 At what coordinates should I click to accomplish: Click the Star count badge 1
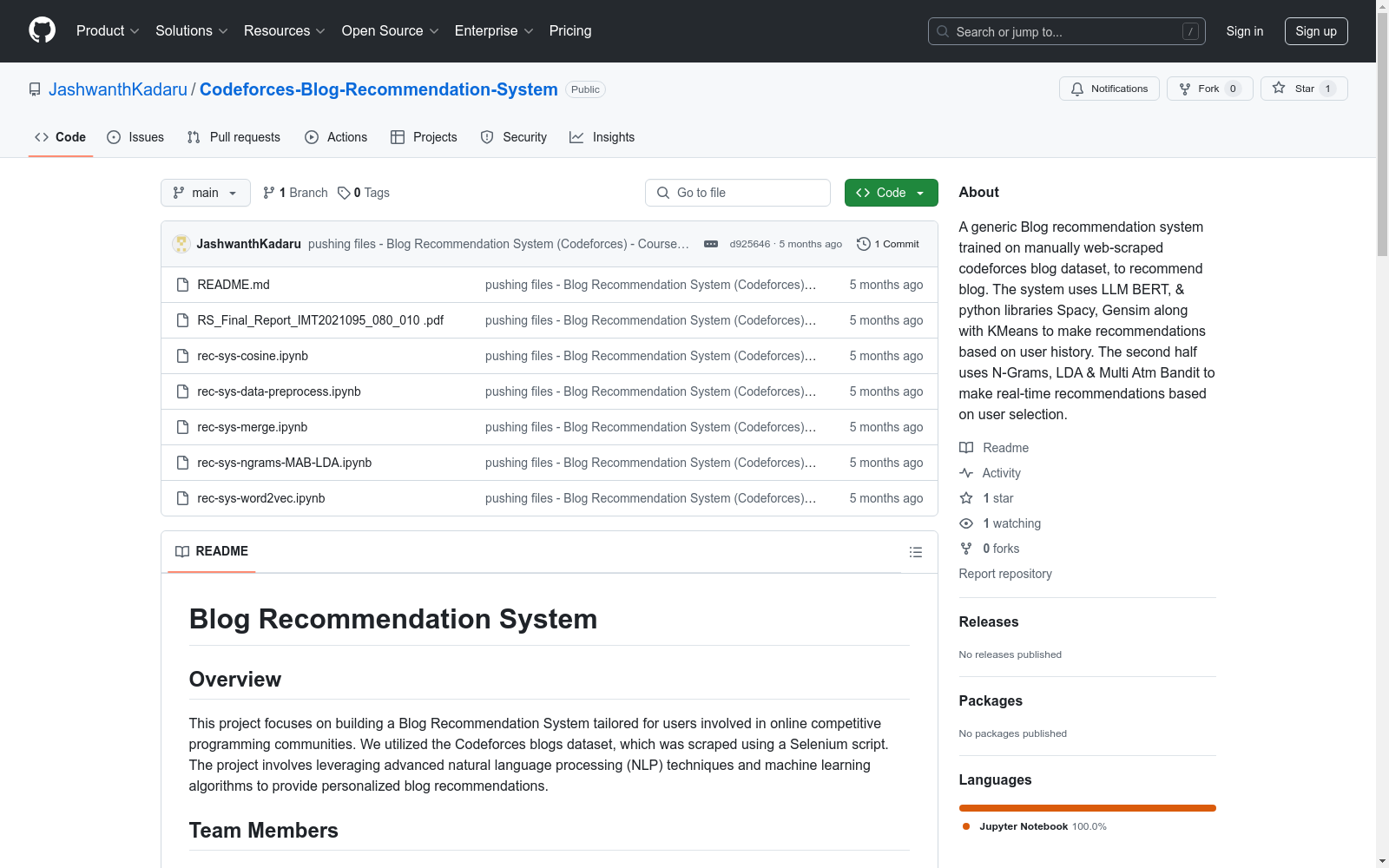(x=1327, y=89)
